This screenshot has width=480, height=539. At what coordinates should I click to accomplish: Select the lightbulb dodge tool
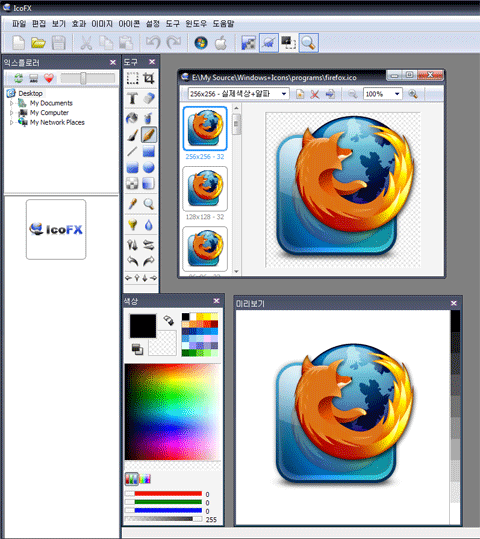132,225
